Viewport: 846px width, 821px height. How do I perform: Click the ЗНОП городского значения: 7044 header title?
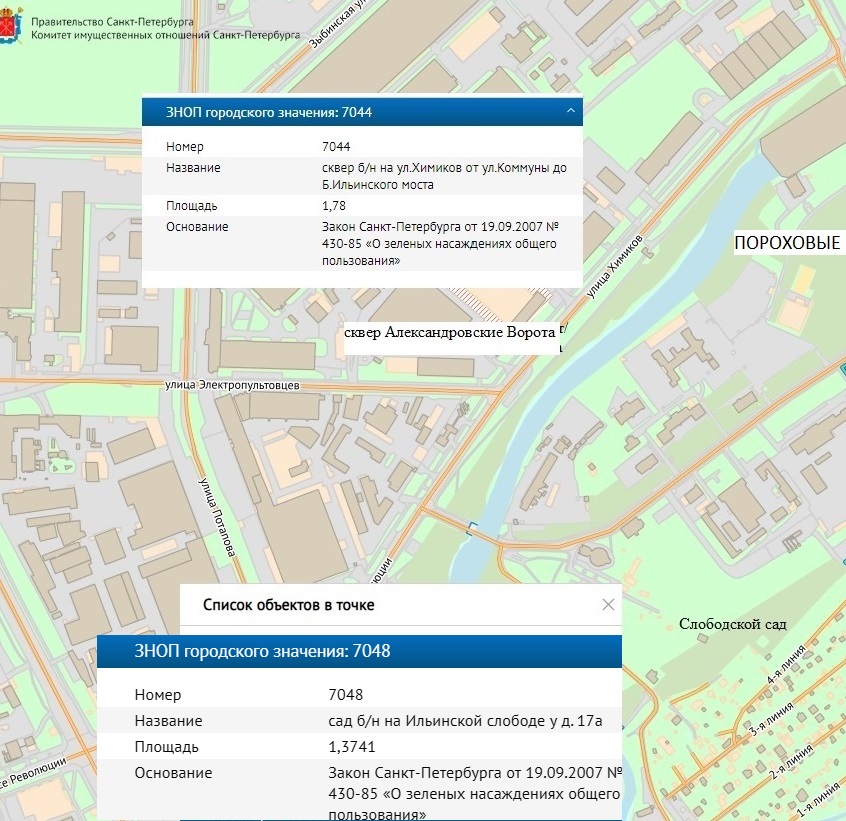272,112
